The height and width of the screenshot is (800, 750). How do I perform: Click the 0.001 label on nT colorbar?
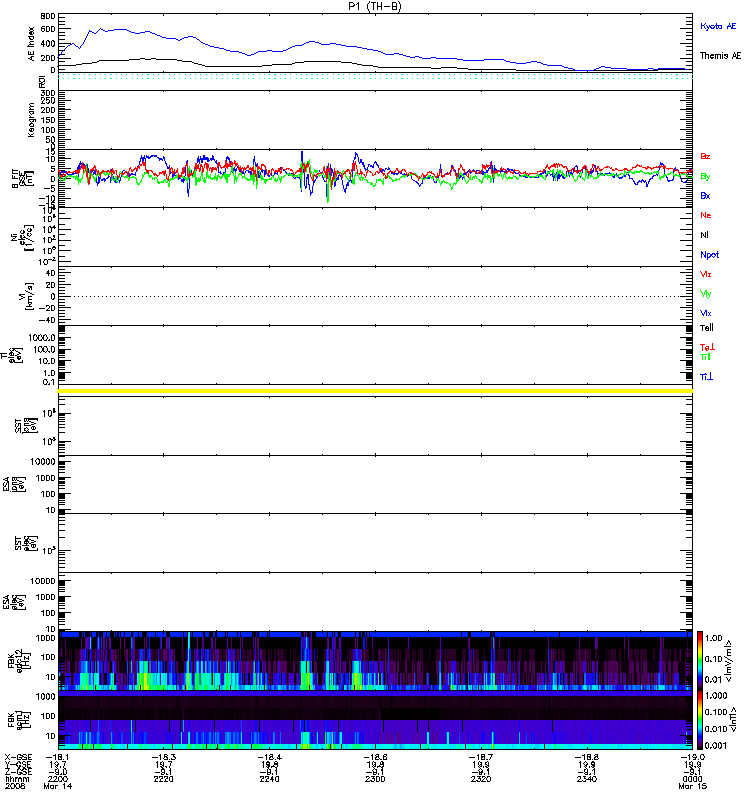click(715, 745)
